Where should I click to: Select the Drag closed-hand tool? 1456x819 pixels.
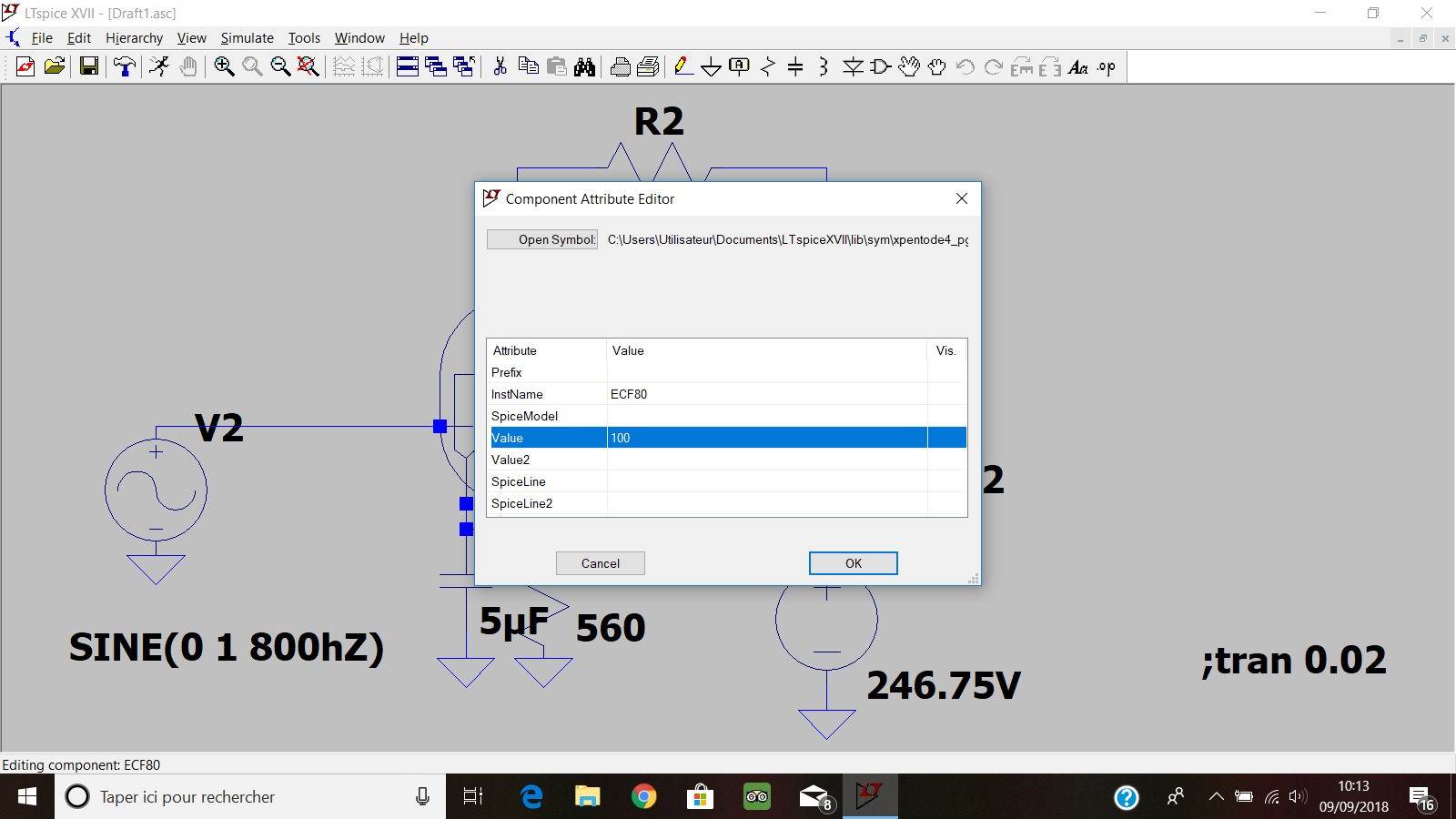(937, 66)
